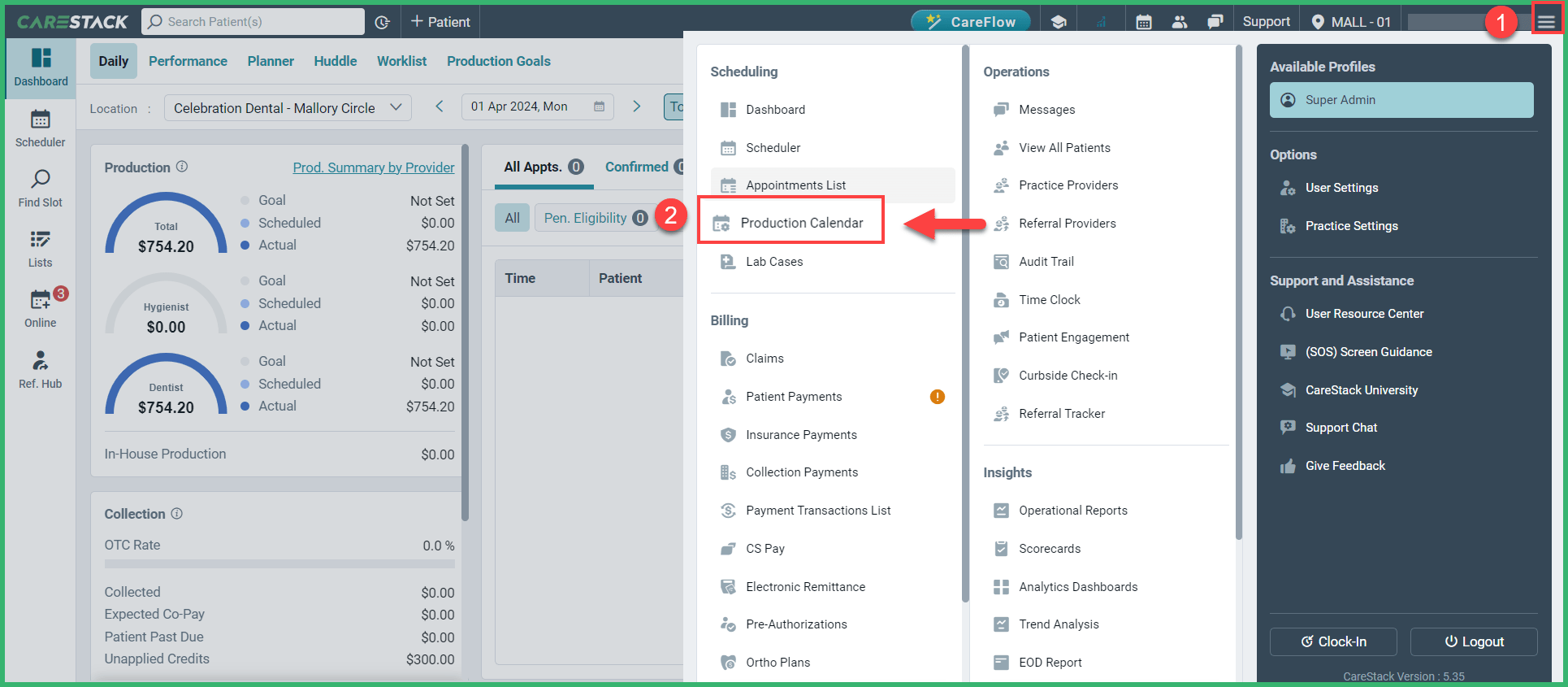Click the graduation cap icon in top bar
Screen dimensions: 1568x687
point(1059,22)
